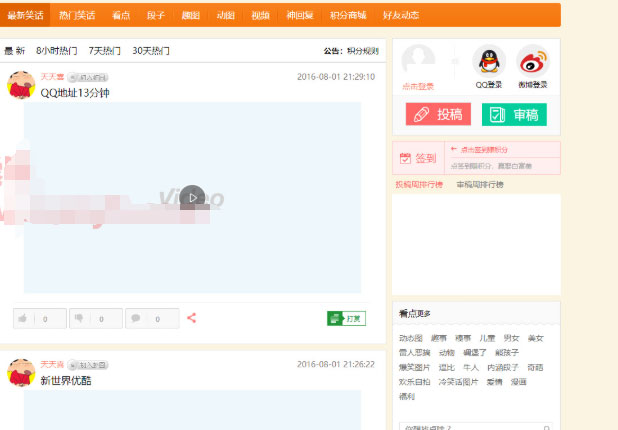
Task: Click the green 打赏 reward button
Action: point(346,319)
